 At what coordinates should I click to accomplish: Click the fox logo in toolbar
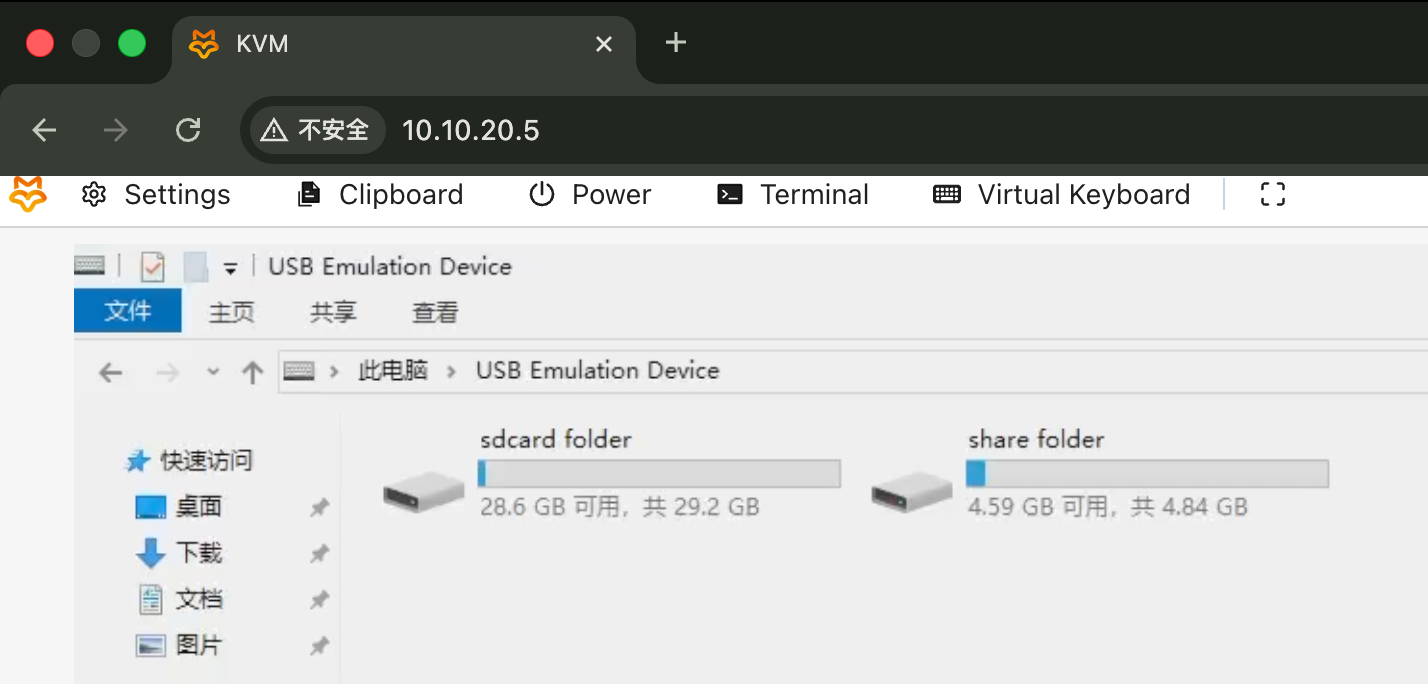coord(28,194)
